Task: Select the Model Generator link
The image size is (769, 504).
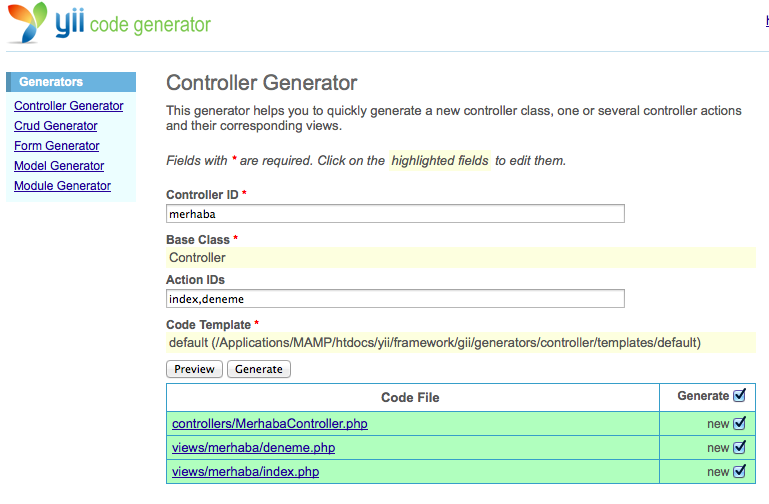Action: point(59,166)
